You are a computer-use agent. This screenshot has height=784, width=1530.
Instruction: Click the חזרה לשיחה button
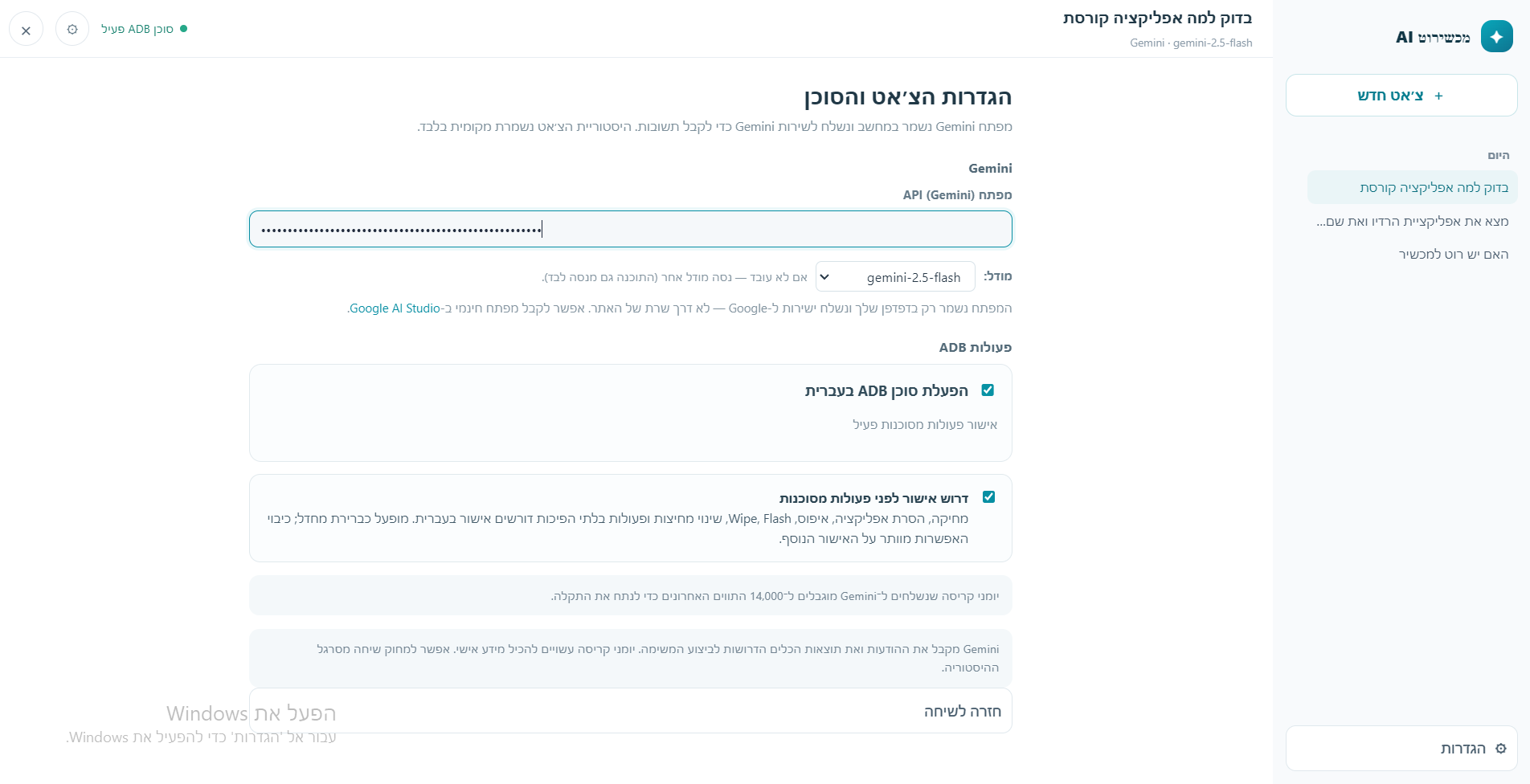(631, 711)
